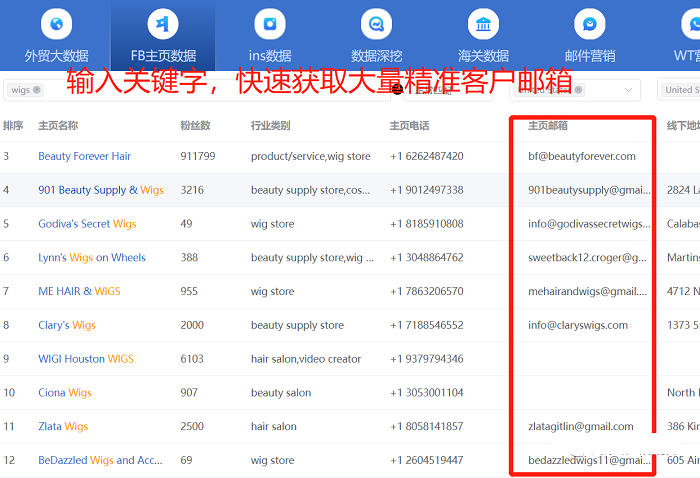Remove the wigs keyword tag
700x478 pixels.
[37, 90]
